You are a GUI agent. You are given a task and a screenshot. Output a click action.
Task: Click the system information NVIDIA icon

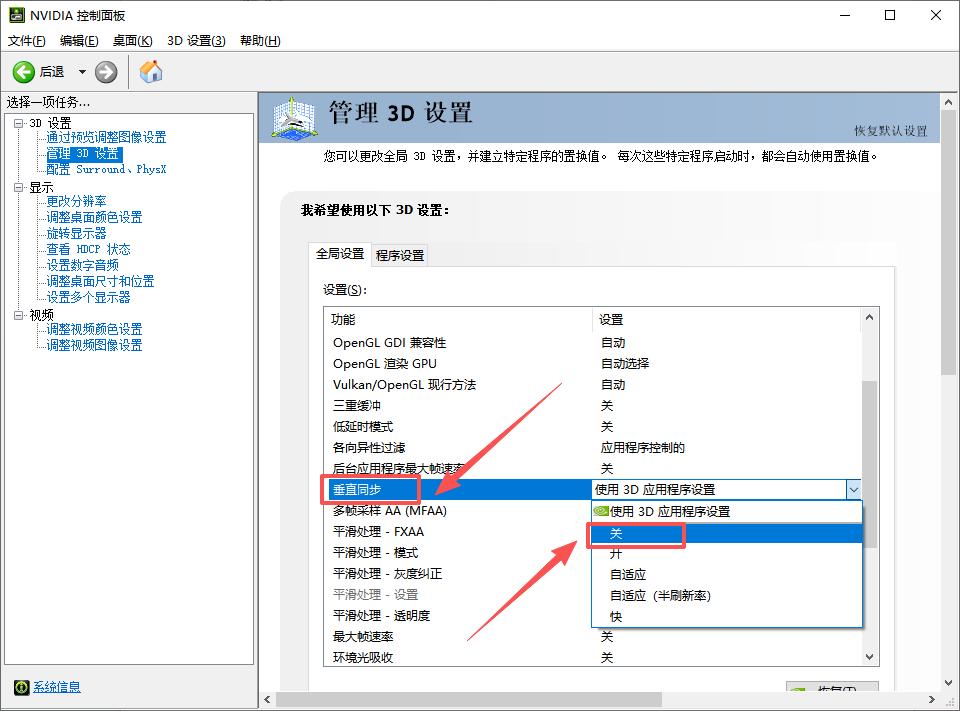21,687
